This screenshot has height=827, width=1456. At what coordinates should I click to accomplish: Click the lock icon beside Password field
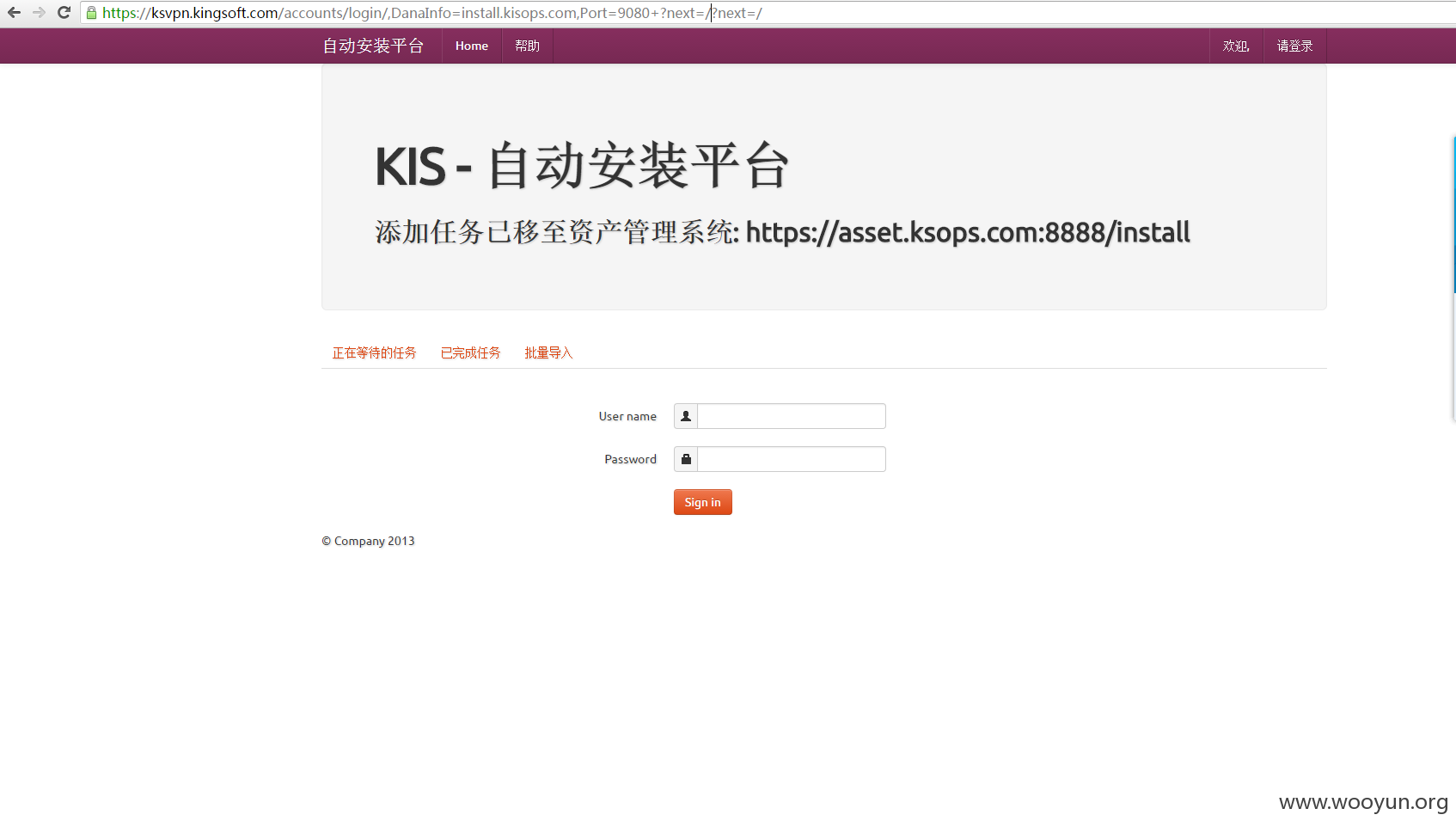point(686,459)
